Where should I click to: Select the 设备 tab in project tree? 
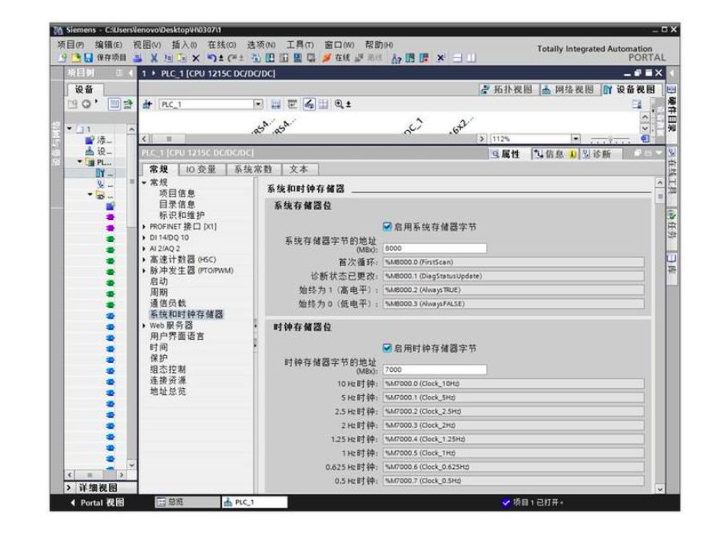(84, 89)
